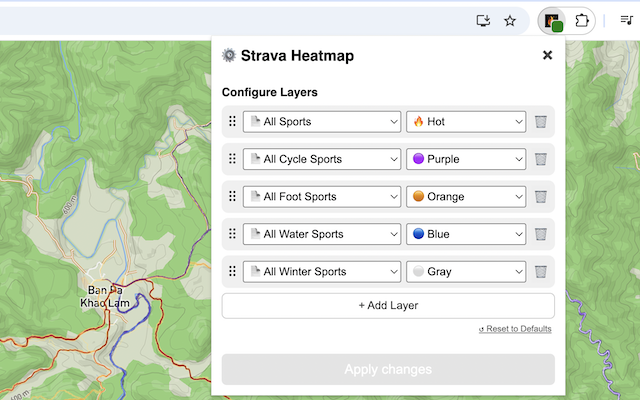Viewport: 640px width, 400px height.
Task: Click the Ban Pa Khao Lam map label
Action: [105, 297]
